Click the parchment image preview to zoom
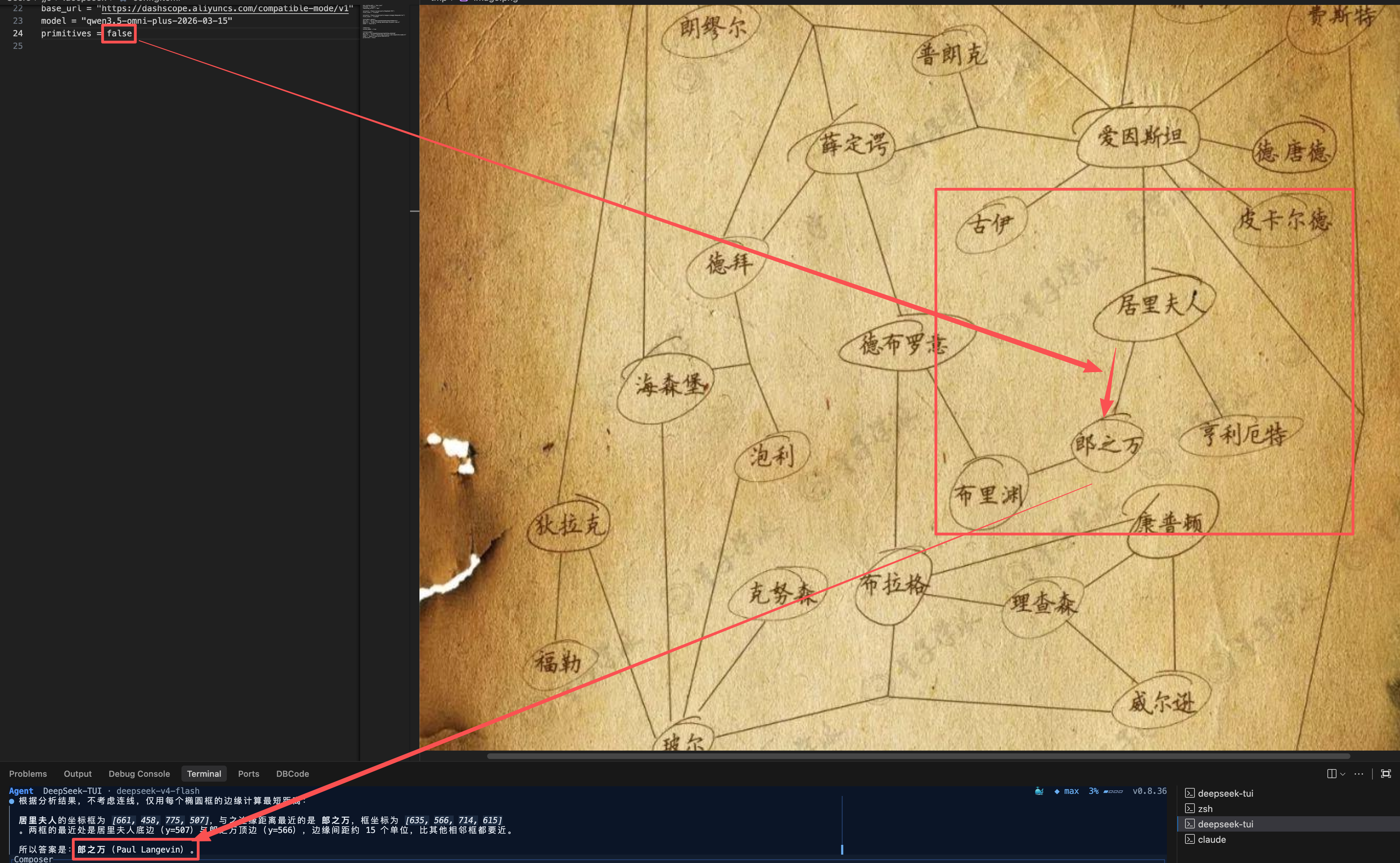Viewport: 1400px width, 863px height. [909, 378]
